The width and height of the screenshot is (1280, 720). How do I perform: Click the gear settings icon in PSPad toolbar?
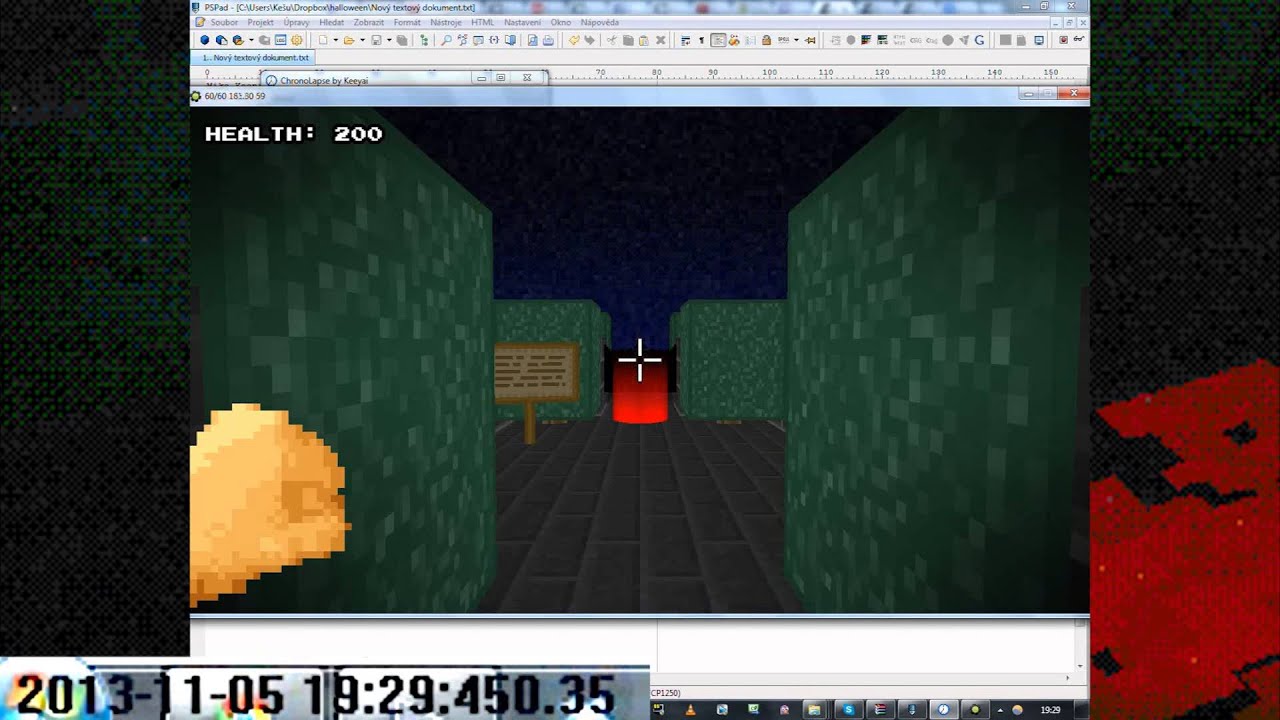click(296, 40)
